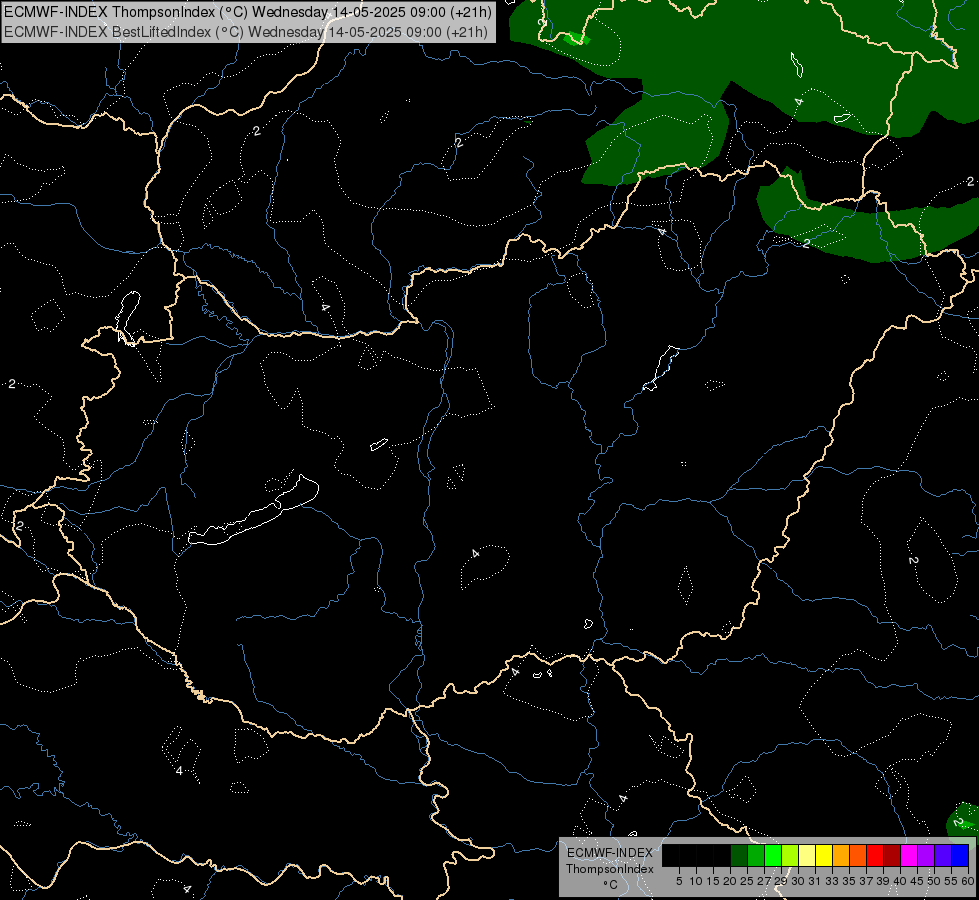Select the pure yellow 31–33 legend swatch
The height and width of the screenshot is (900, 979).
824,855
